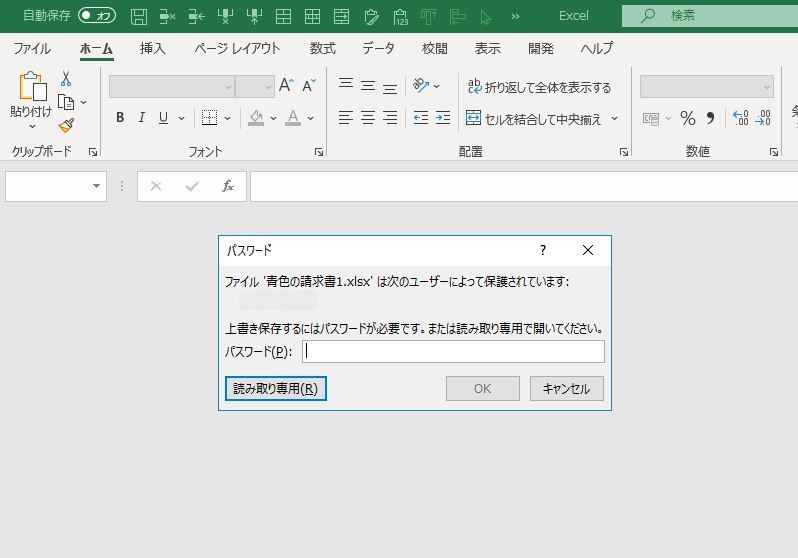Click the Bottom Align icon

[x=390, y=88]
